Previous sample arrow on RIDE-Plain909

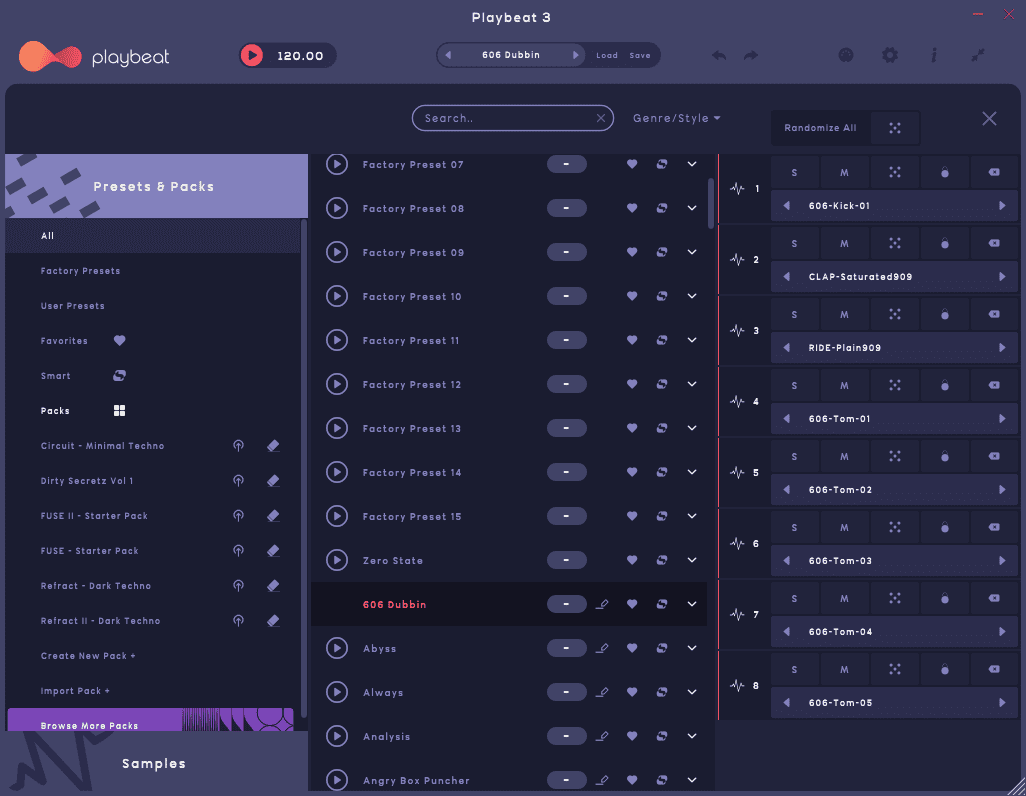pos(787,348)
